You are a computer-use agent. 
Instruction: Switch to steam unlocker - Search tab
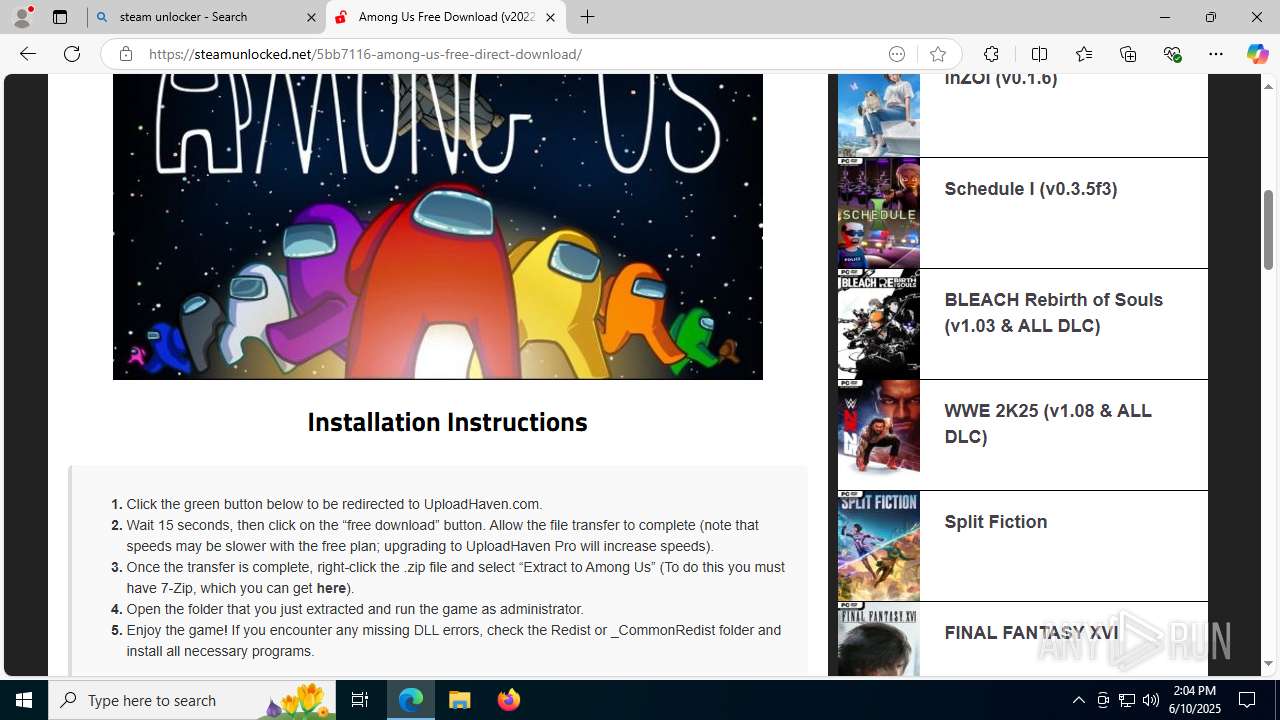[205, 17]
